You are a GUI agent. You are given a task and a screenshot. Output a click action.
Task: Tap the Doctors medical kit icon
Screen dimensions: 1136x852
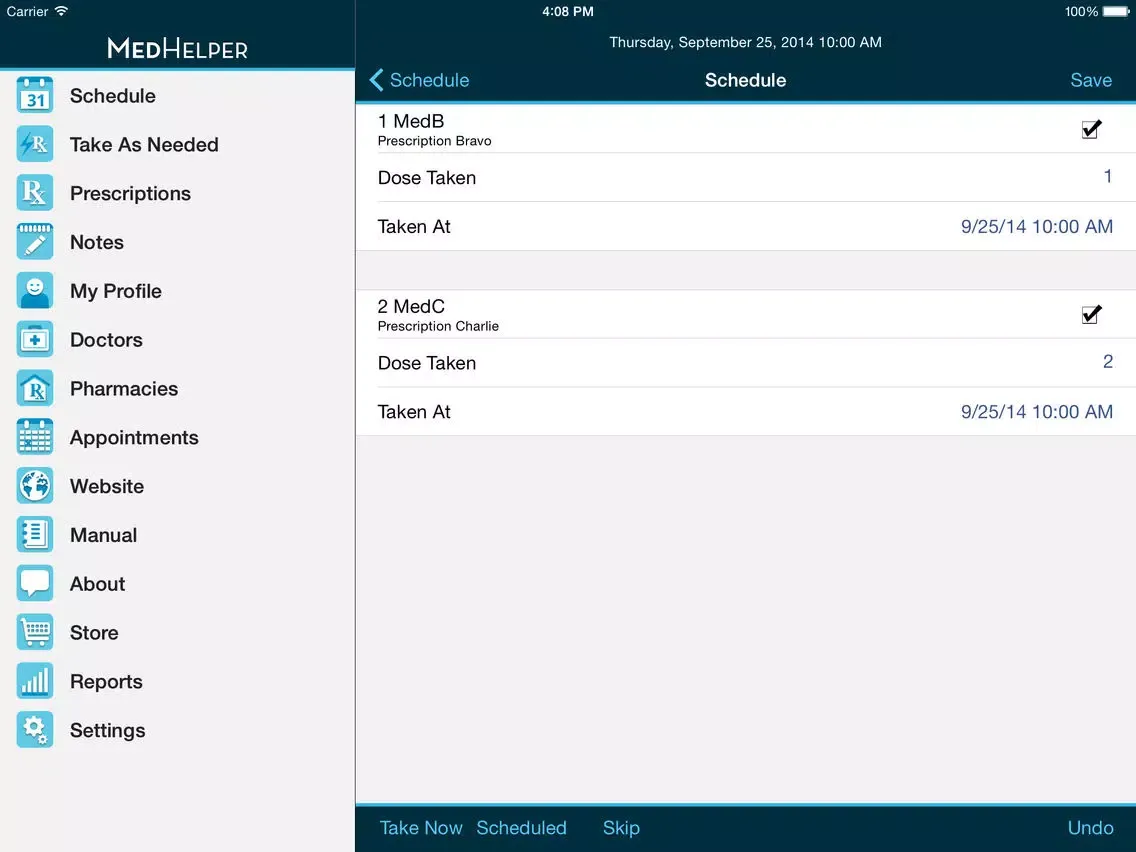35,339
